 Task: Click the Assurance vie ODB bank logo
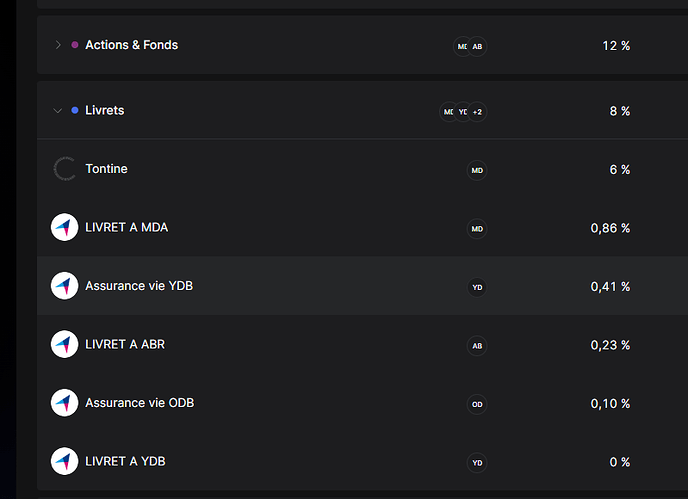(64, 403)
